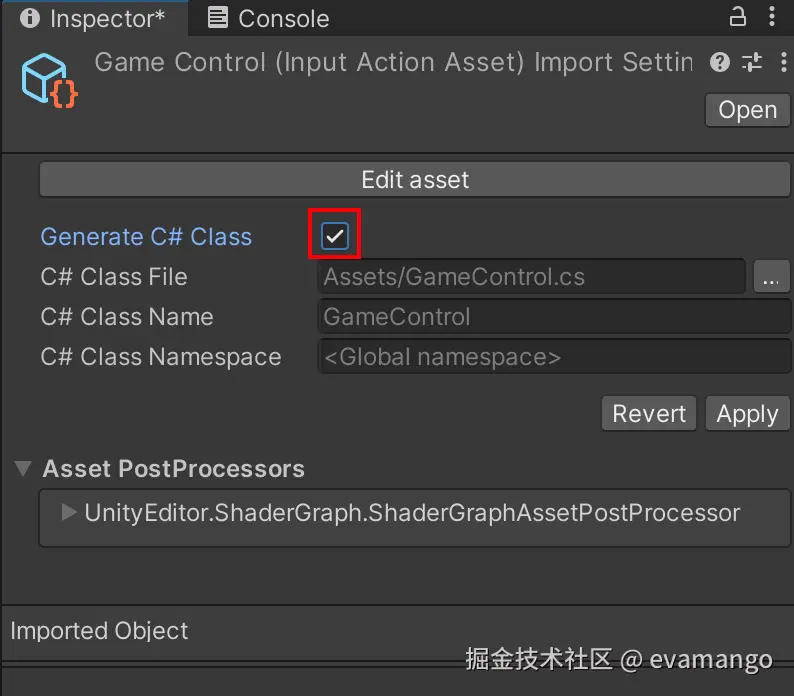Screen dimensions: 794x696
Task: Click the Revert button
Action: [649, 414]
